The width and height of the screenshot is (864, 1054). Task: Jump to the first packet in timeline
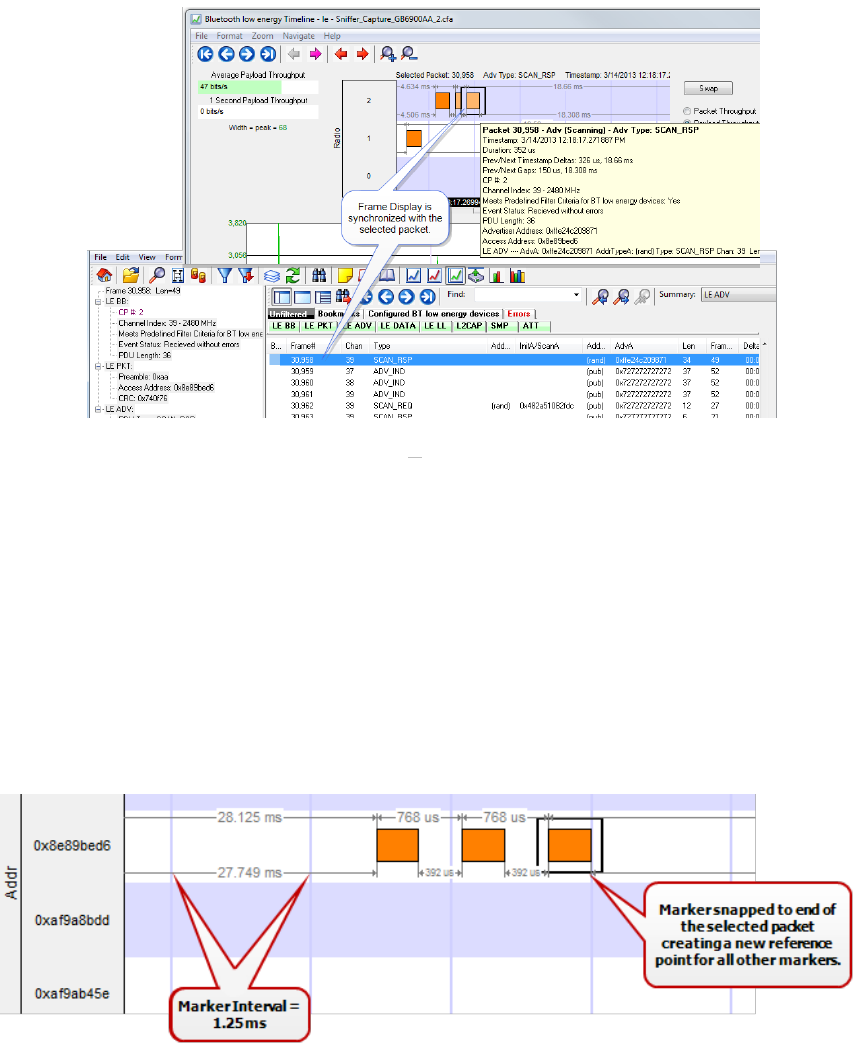pos(205,55)
